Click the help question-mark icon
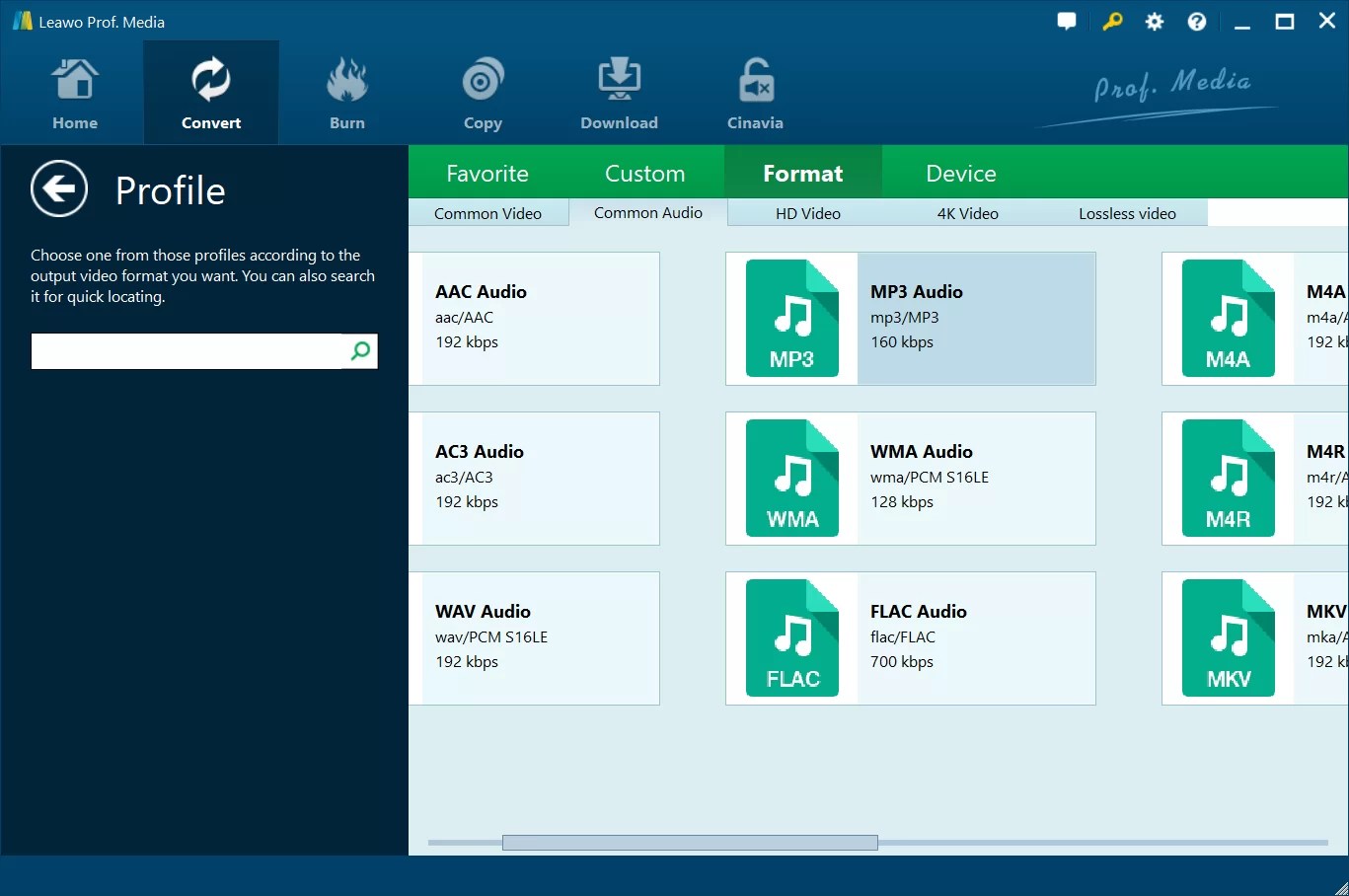 [1196, 21]
